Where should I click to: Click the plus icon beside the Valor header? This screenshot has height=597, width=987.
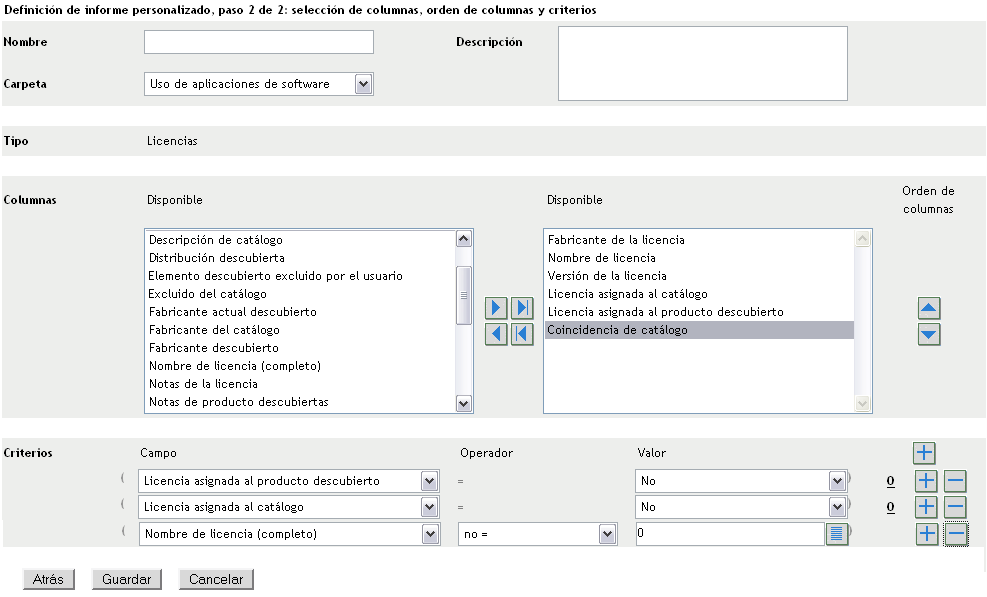[x=924, y=454]
